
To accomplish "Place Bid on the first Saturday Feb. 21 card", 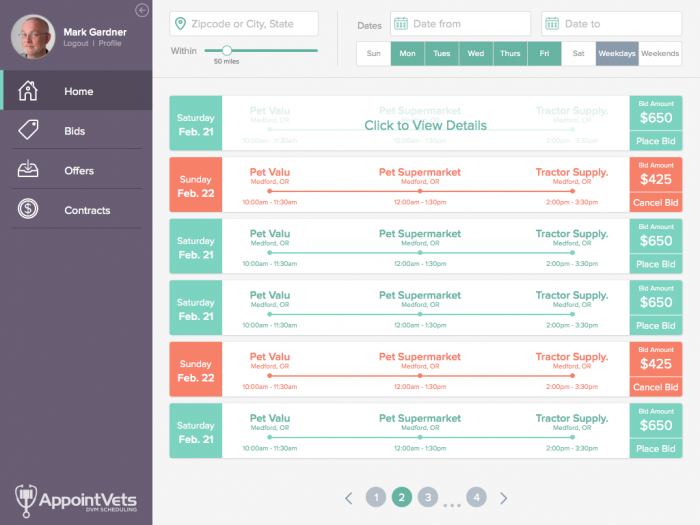I will [656, 141].
